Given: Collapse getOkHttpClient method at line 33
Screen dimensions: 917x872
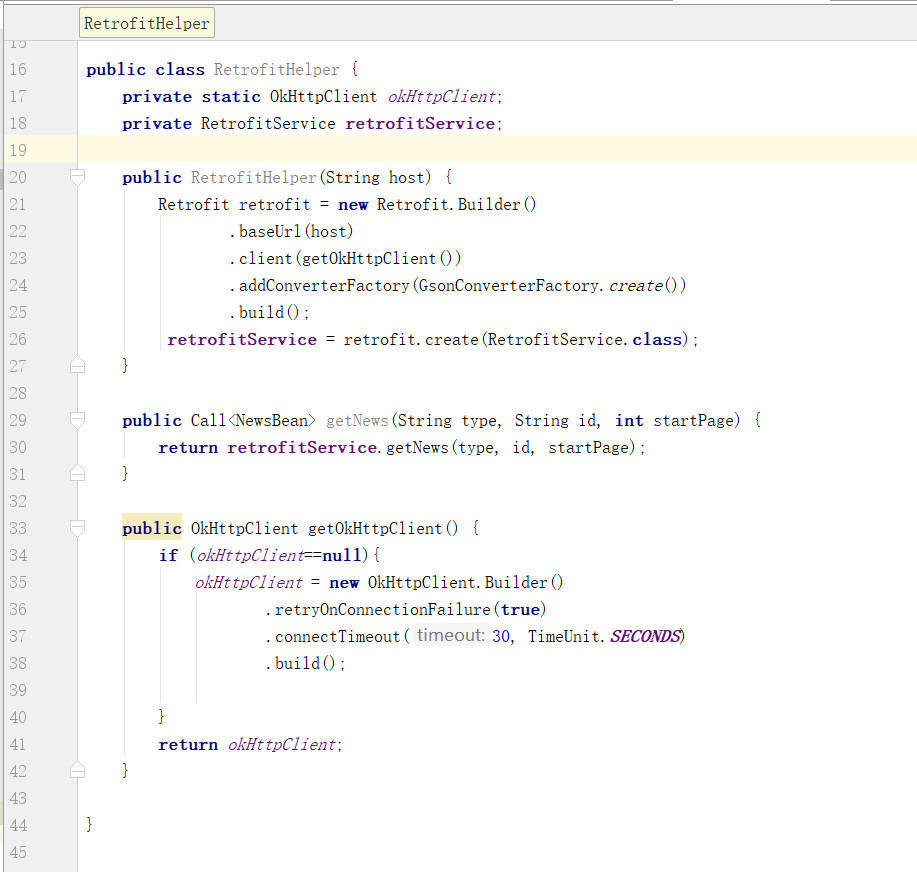Looking at the screenshot, I should [77, 528].
